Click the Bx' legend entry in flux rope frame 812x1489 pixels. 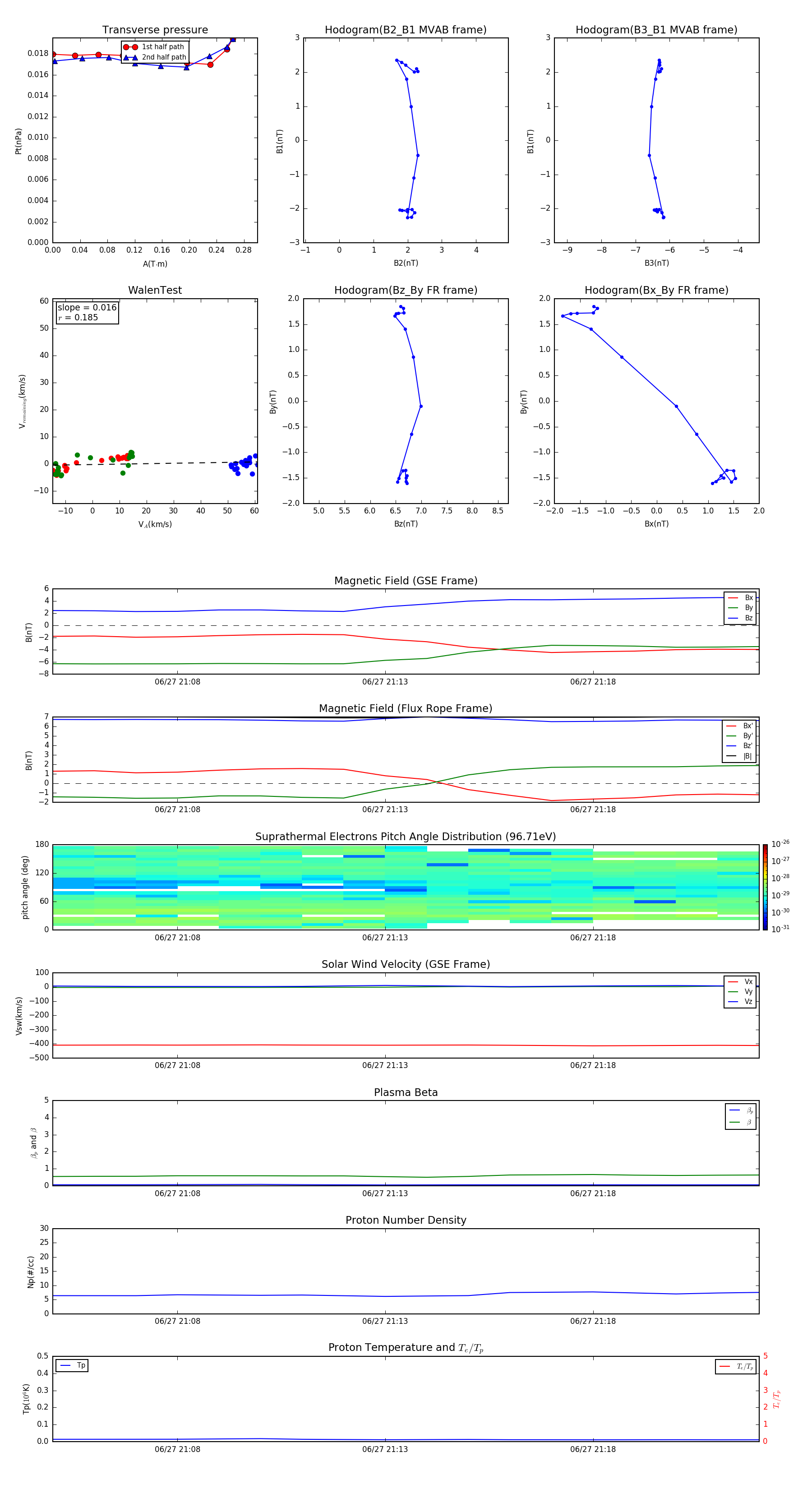(x=739, y=726)
